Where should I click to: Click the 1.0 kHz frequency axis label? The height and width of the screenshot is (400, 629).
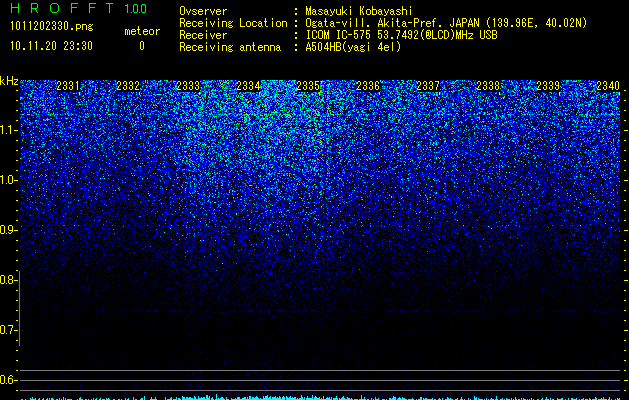(8, 180)
